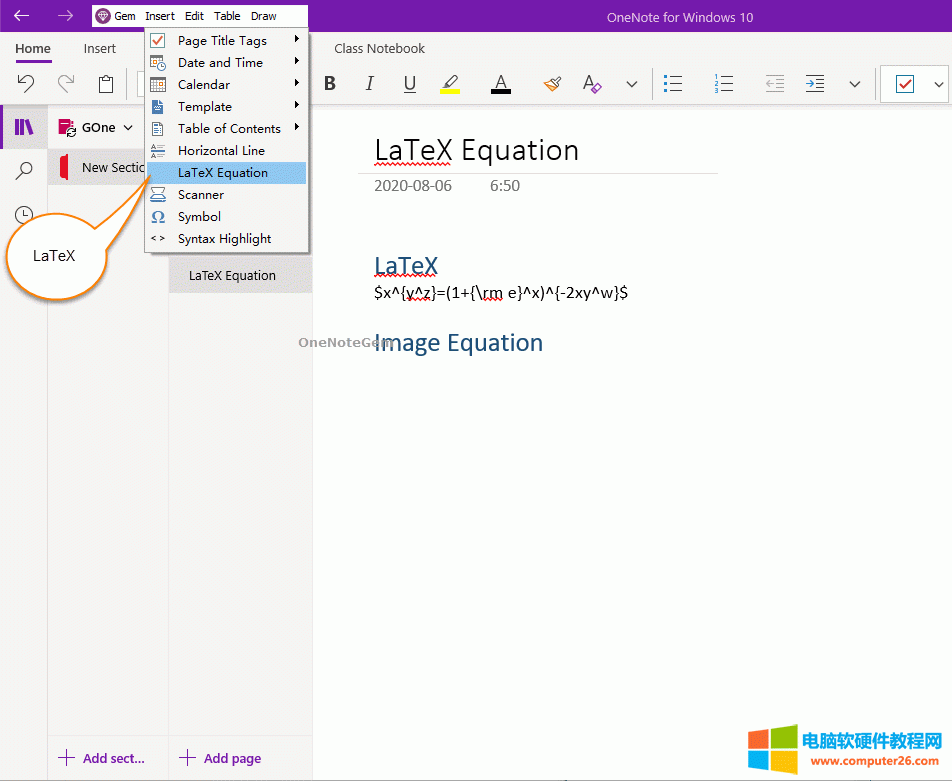Expand the GOne notebook dropdown
The image size is (952, 781).
point(128,128)
